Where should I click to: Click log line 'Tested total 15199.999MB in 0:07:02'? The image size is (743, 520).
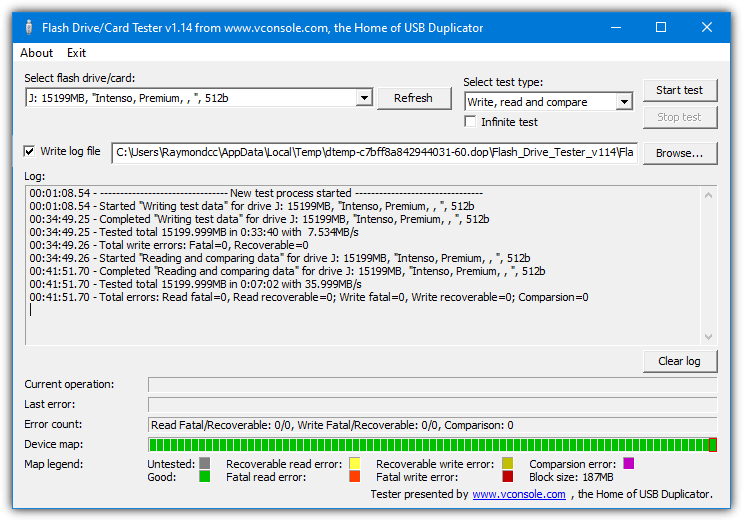195,284
